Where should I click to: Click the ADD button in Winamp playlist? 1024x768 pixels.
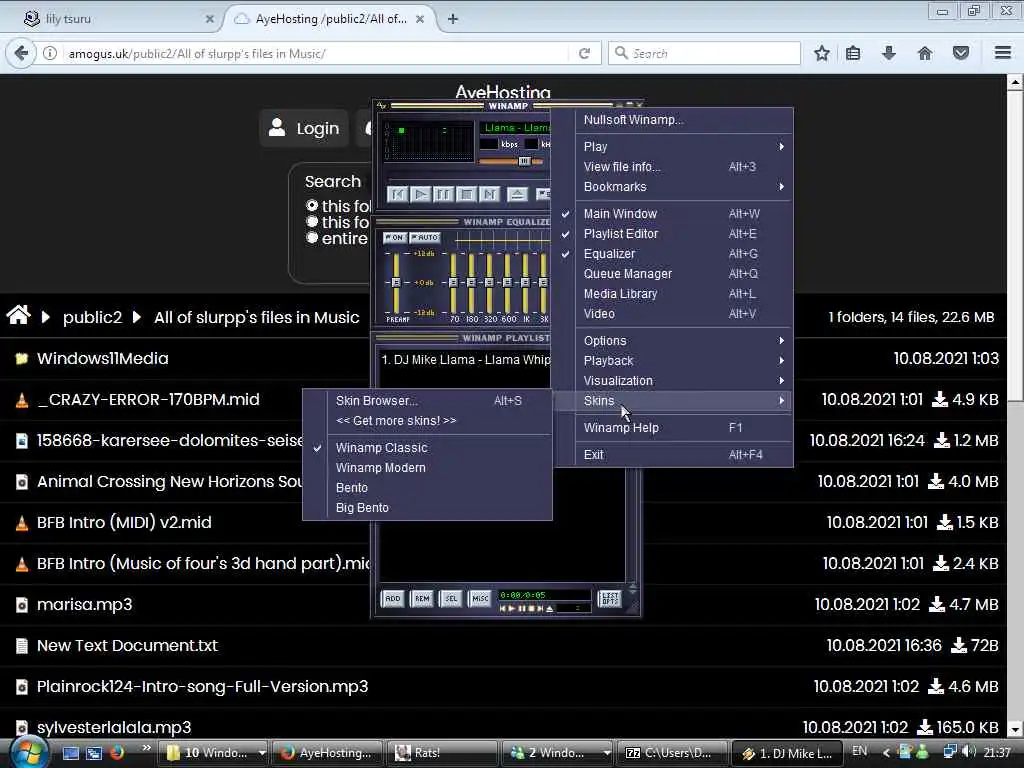point(392,598)
